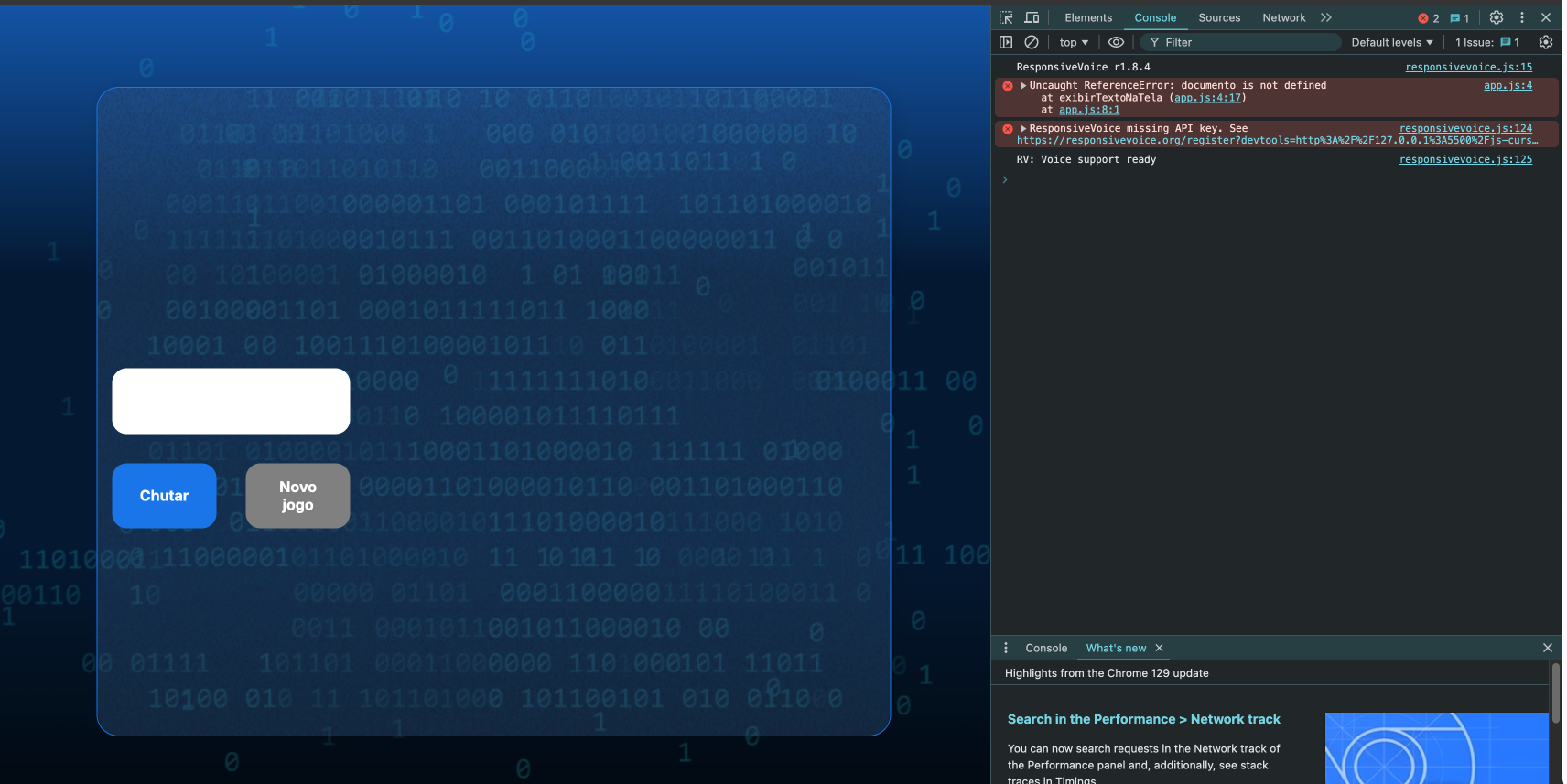Select the Console tab
Image resolution: width=1567 pixels, height=784 pixels.
(x=1155, y=17)
